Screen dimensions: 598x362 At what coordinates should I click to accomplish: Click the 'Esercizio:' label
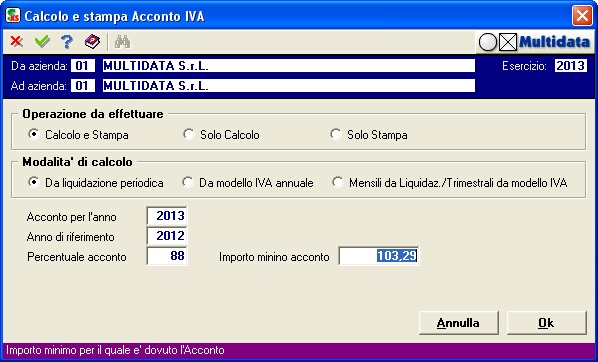click(524, 66)
